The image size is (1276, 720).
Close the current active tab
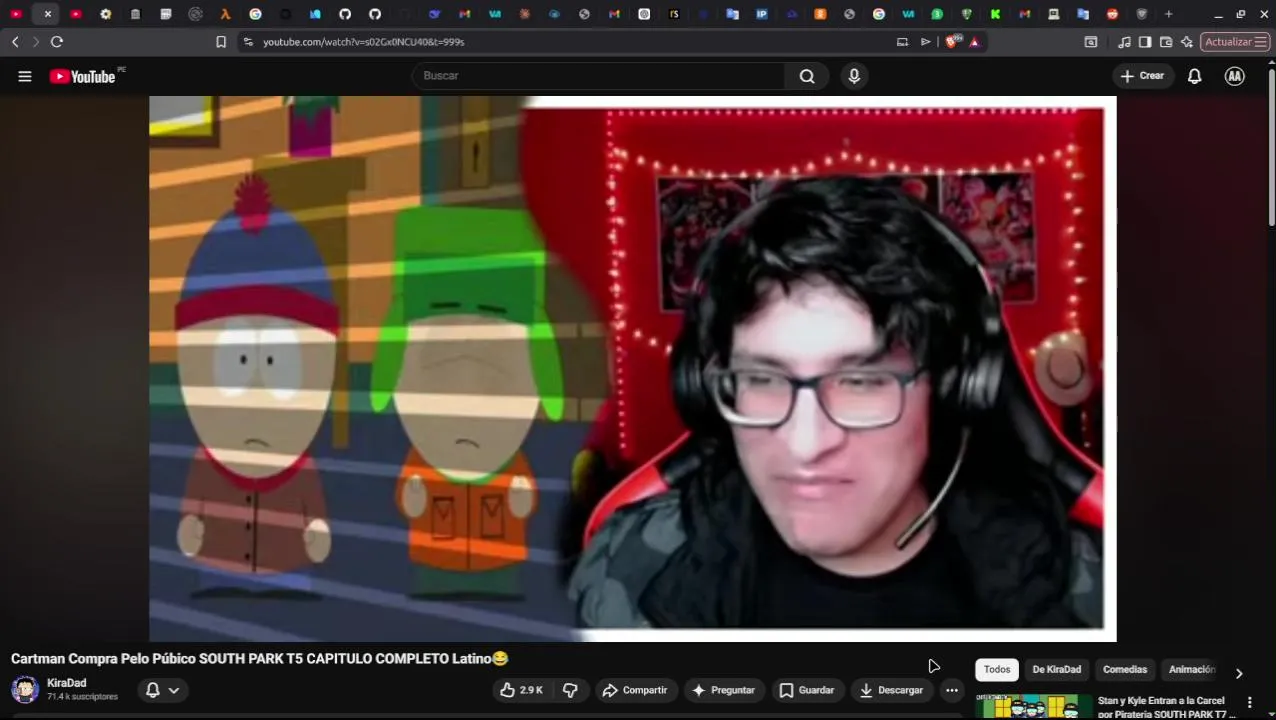click(x=47, y=14)
